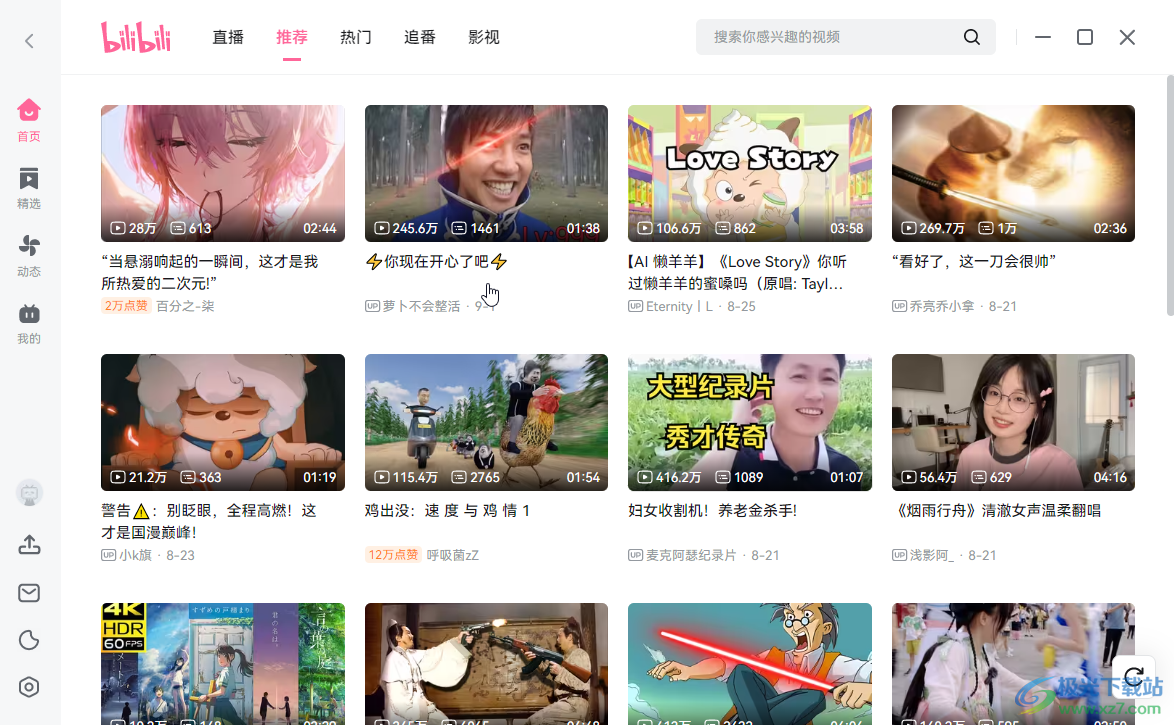Visit uploader 浅影阿_
1174x725 pixels.
click(932, 555)
